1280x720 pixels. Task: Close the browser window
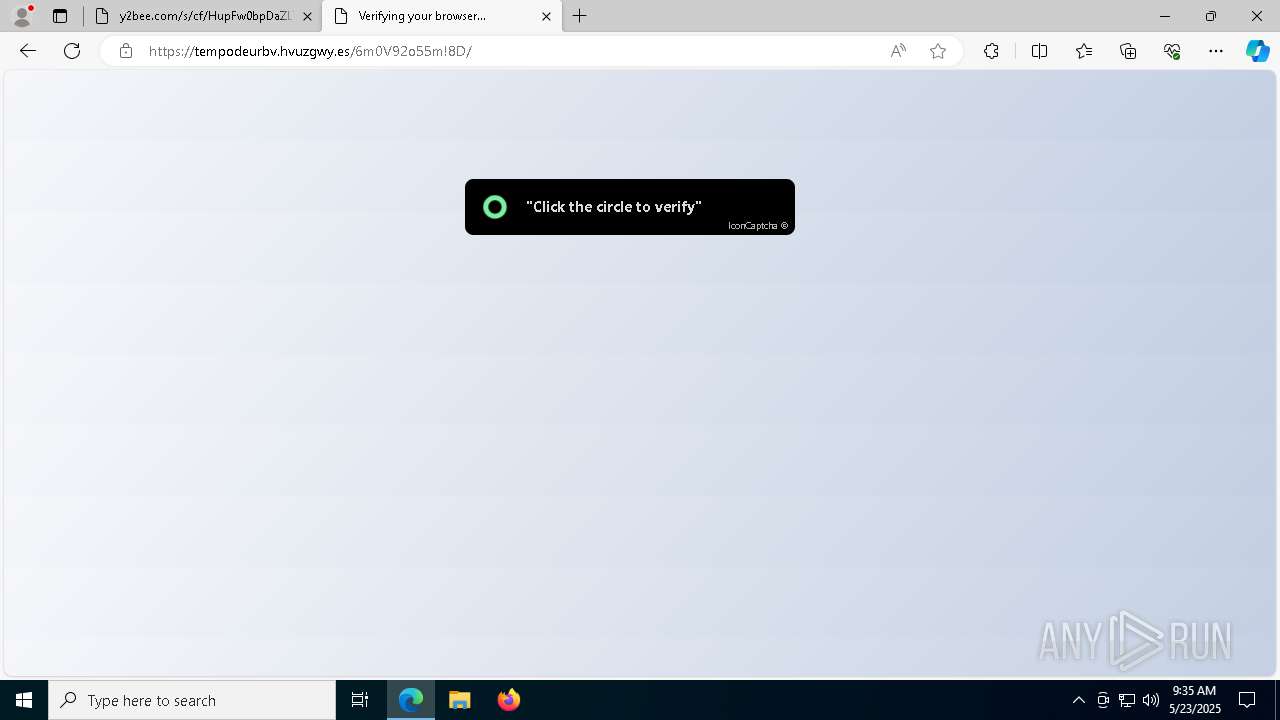pos(1257,16)
